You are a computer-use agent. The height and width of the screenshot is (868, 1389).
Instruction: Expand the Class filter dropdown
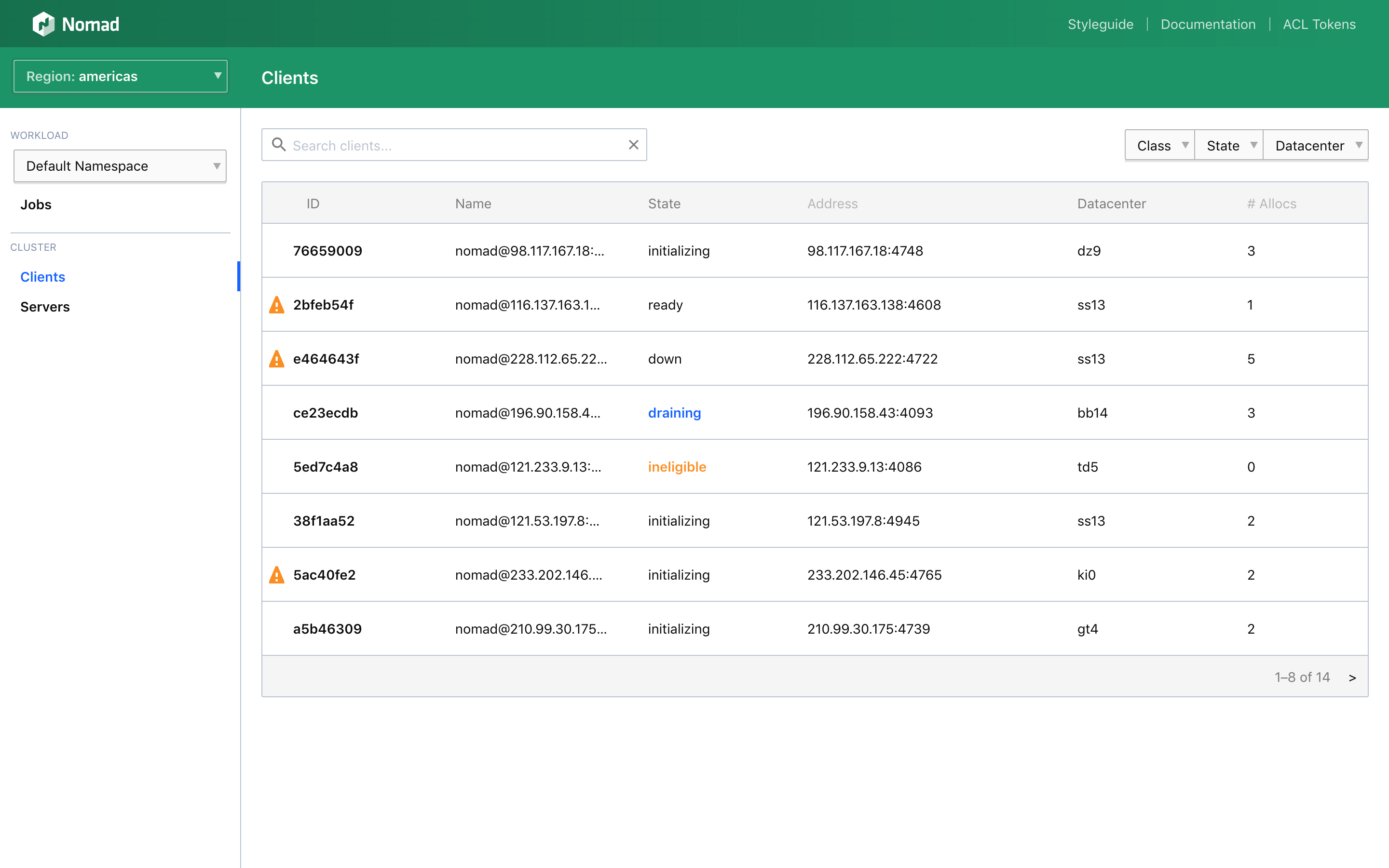pyautogui.click(x=1159, y=145)
